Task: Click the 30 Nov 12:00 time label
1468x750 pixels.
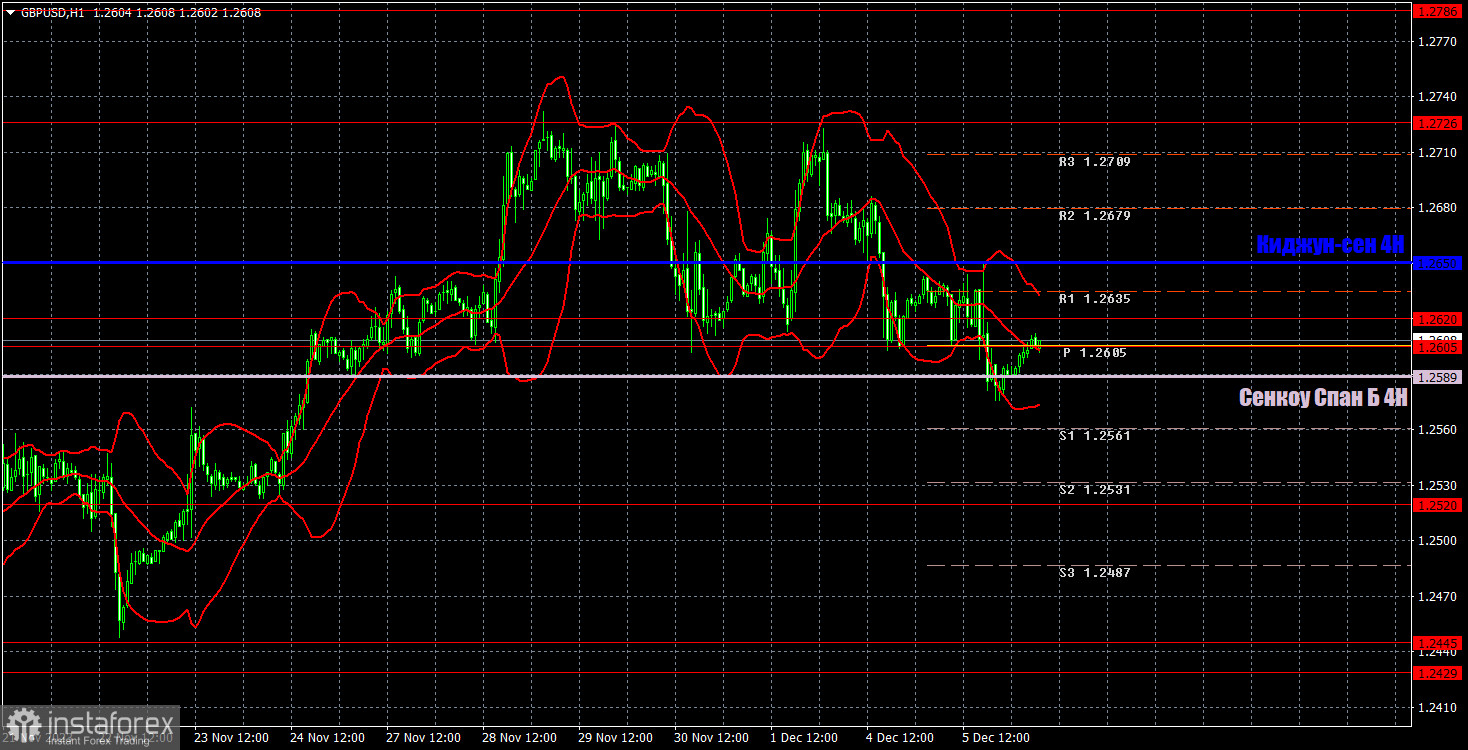Action: 713,738
